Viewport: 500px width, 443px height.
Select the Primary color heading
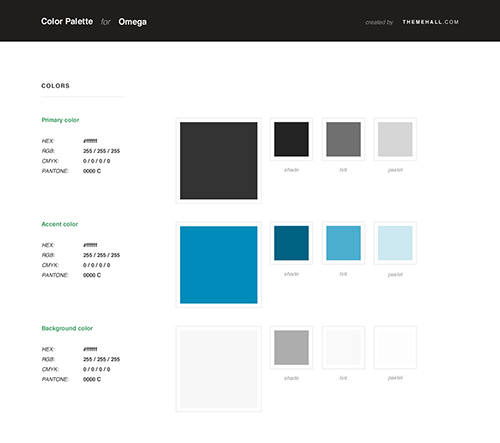[60, 120]
